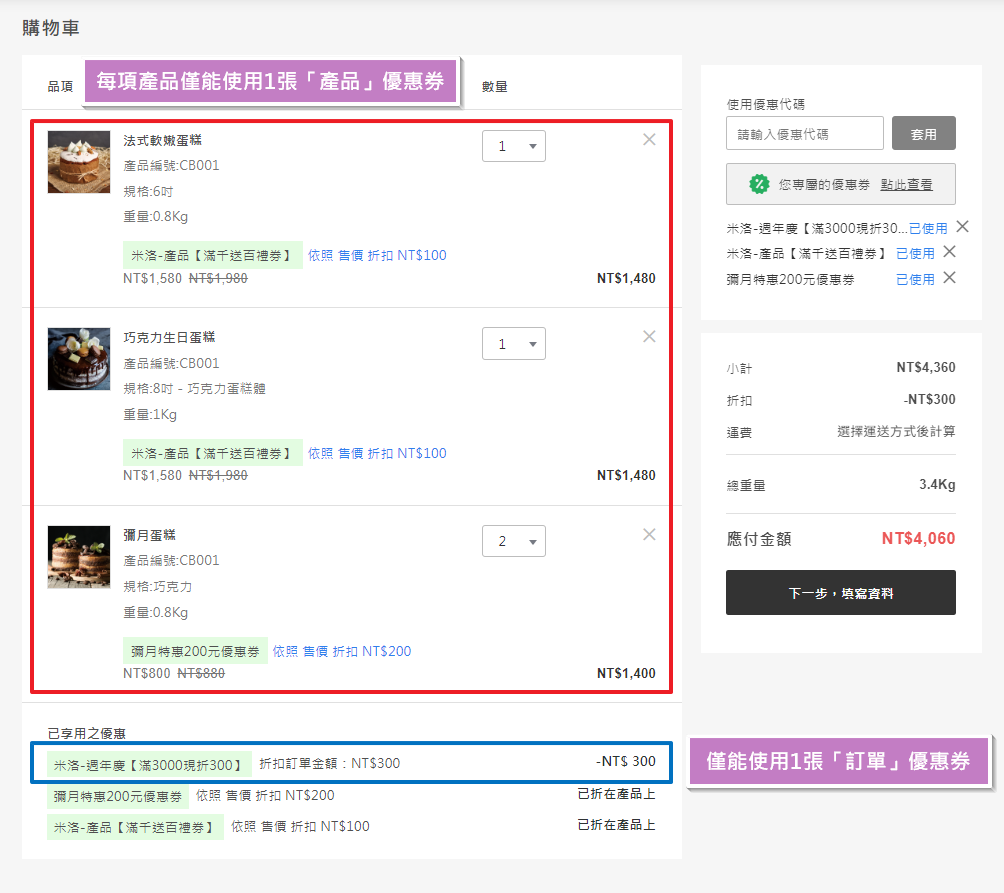Open quantity dropdown for 巧克力生日蛋糕

(x=514, y=343)
